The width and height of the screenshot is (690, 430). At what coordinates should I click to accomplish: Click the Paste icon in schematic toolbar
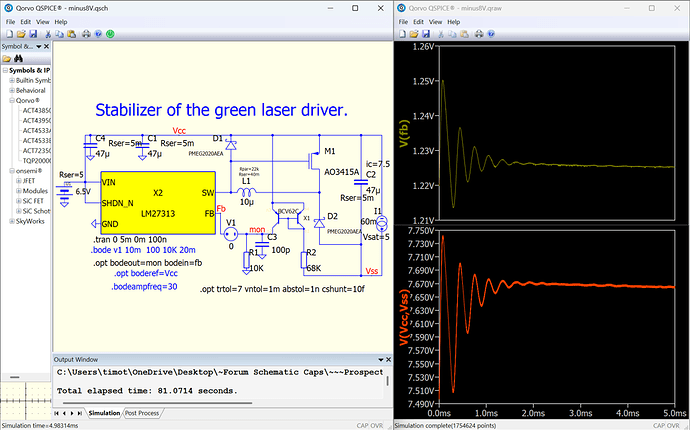pyautogui.click(x=72, y=34)
